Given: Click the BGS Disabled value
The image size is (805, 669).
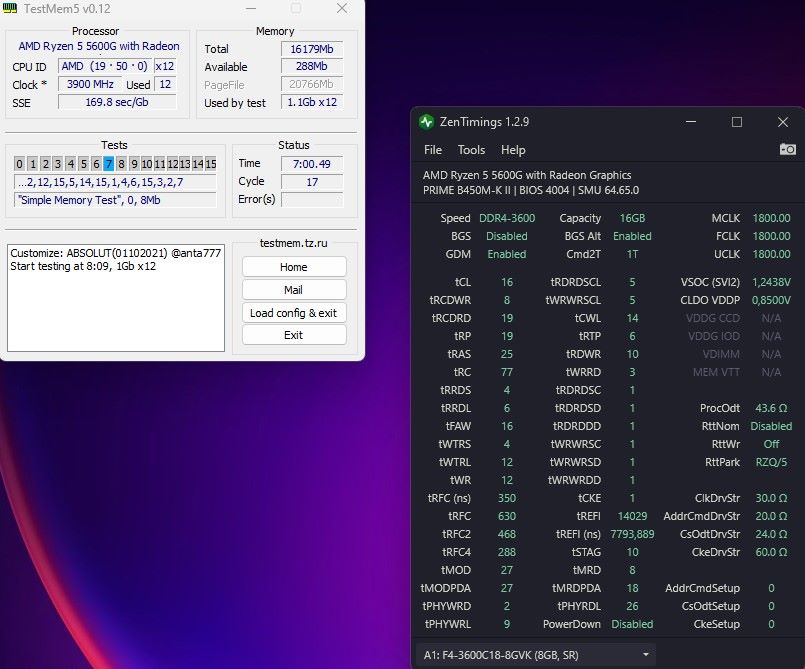Looking at the screenshot, I should pyautogui.click(x=507, y=236).
